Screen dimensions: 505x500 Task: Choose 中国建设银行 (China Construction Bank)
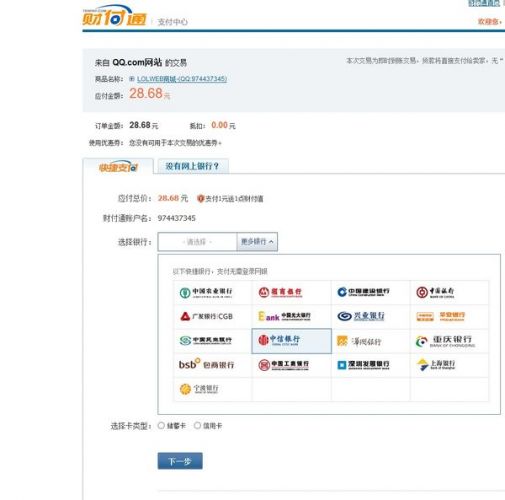tap(371, 293)
